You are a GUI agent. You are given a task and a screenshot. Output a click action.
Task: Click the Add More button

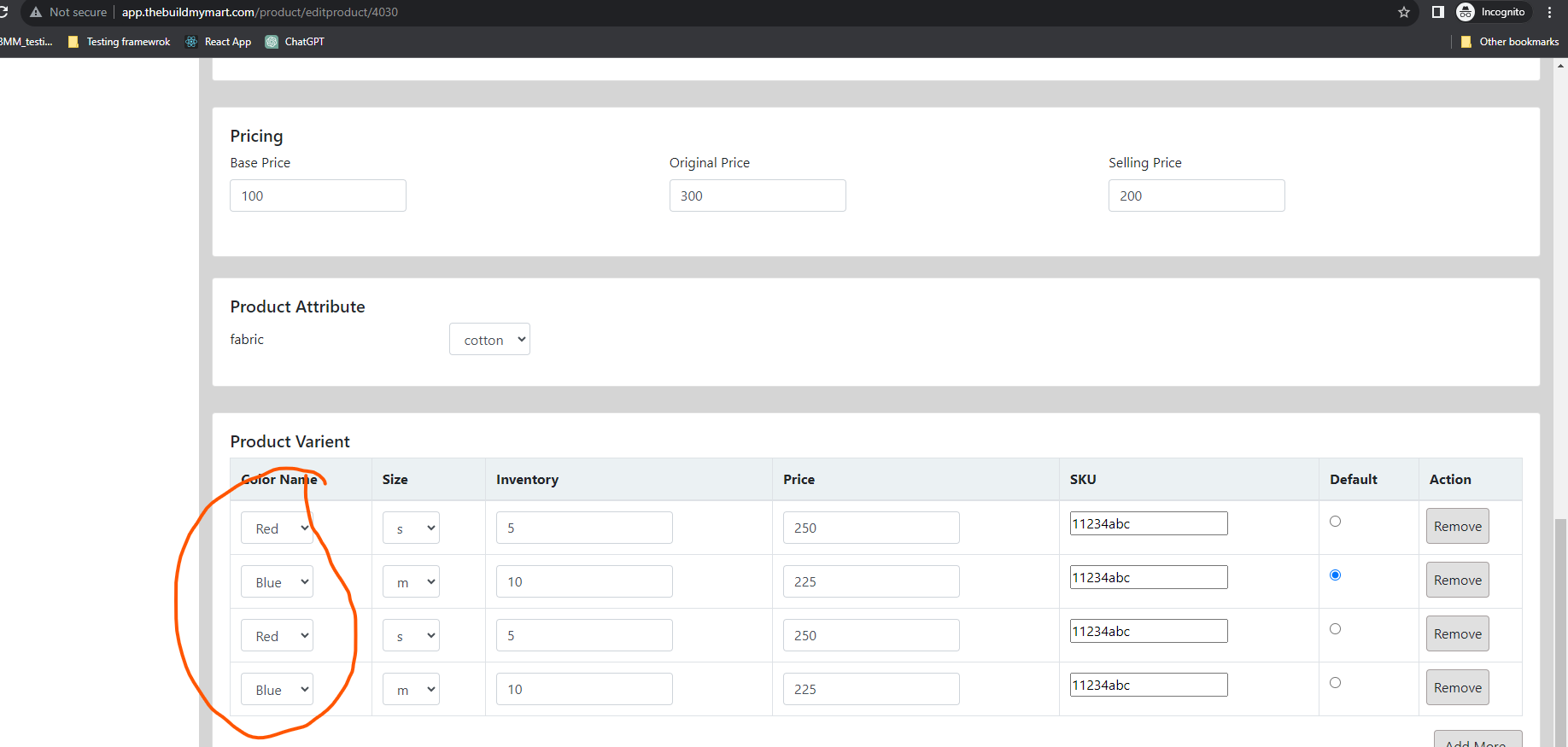click(x=1477, y=739)
